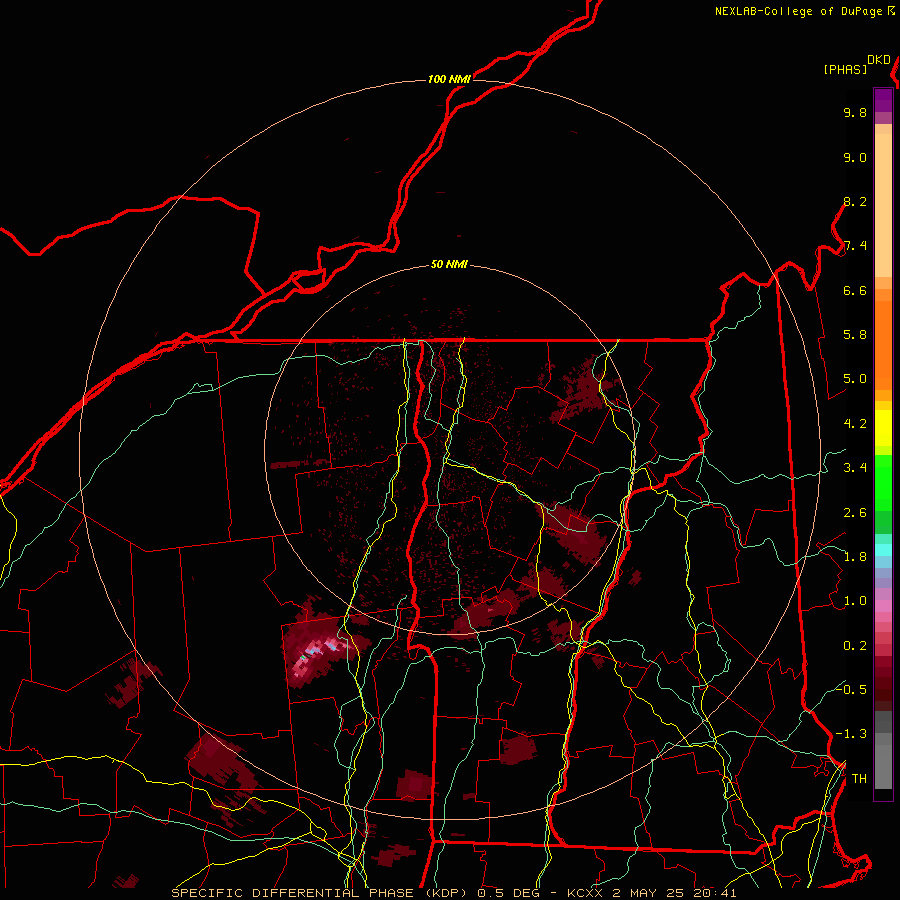The width and height of the screenshot is (900, 900).
Task: Click the [PHAS] legend unit label
Action: pos(845,69)
